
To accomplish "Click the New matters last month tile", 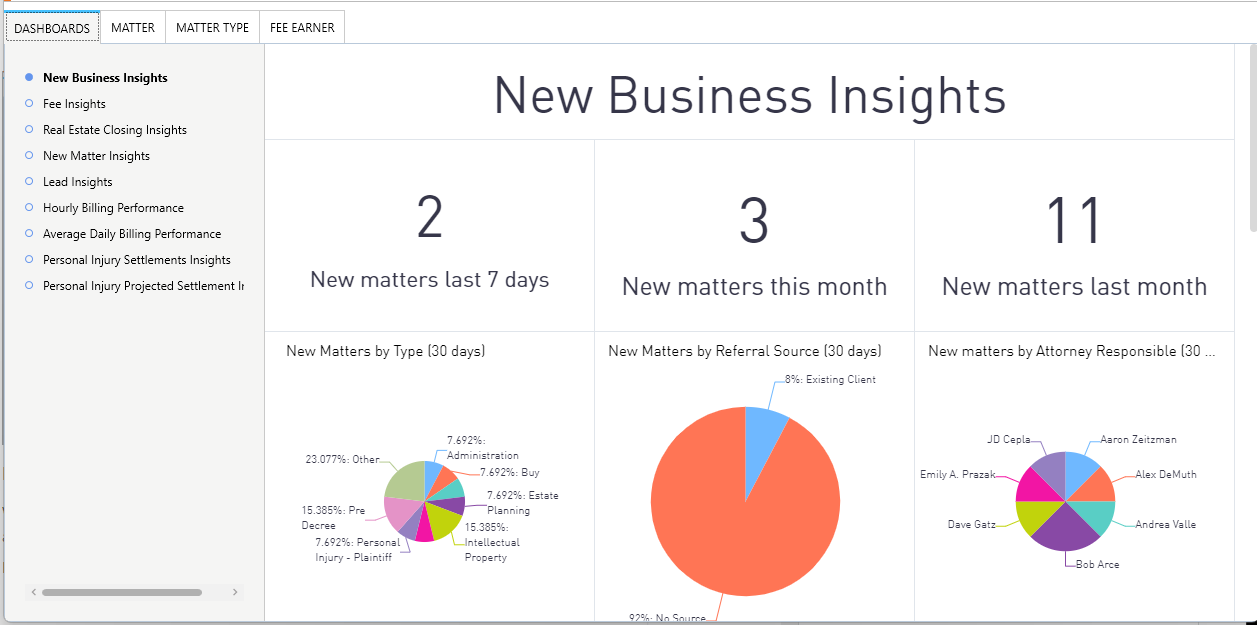I will point(1074,236).
